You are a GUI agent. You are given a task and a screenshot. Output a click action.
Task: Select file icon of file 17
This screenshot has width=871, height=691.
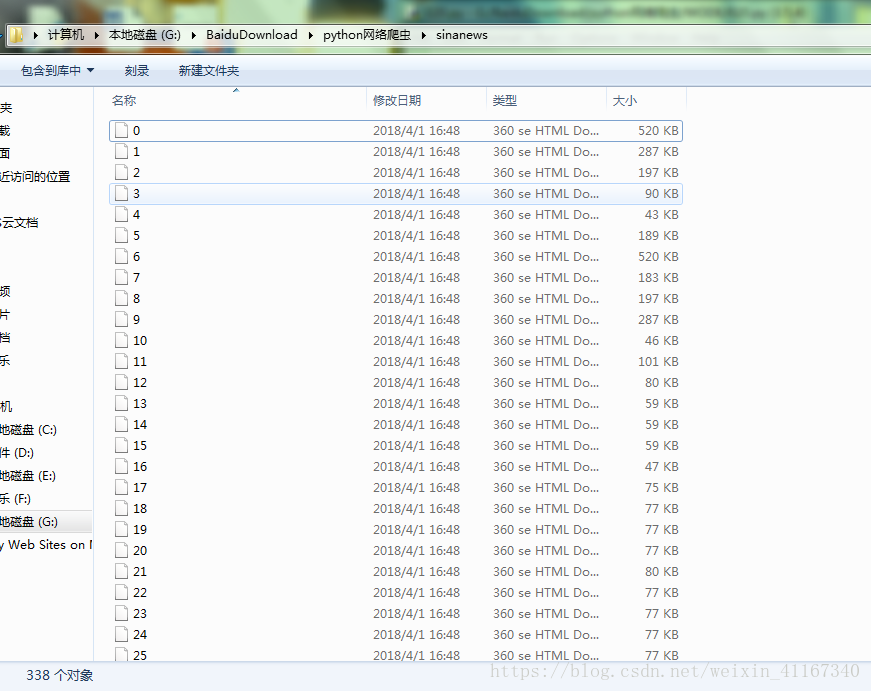121,488
